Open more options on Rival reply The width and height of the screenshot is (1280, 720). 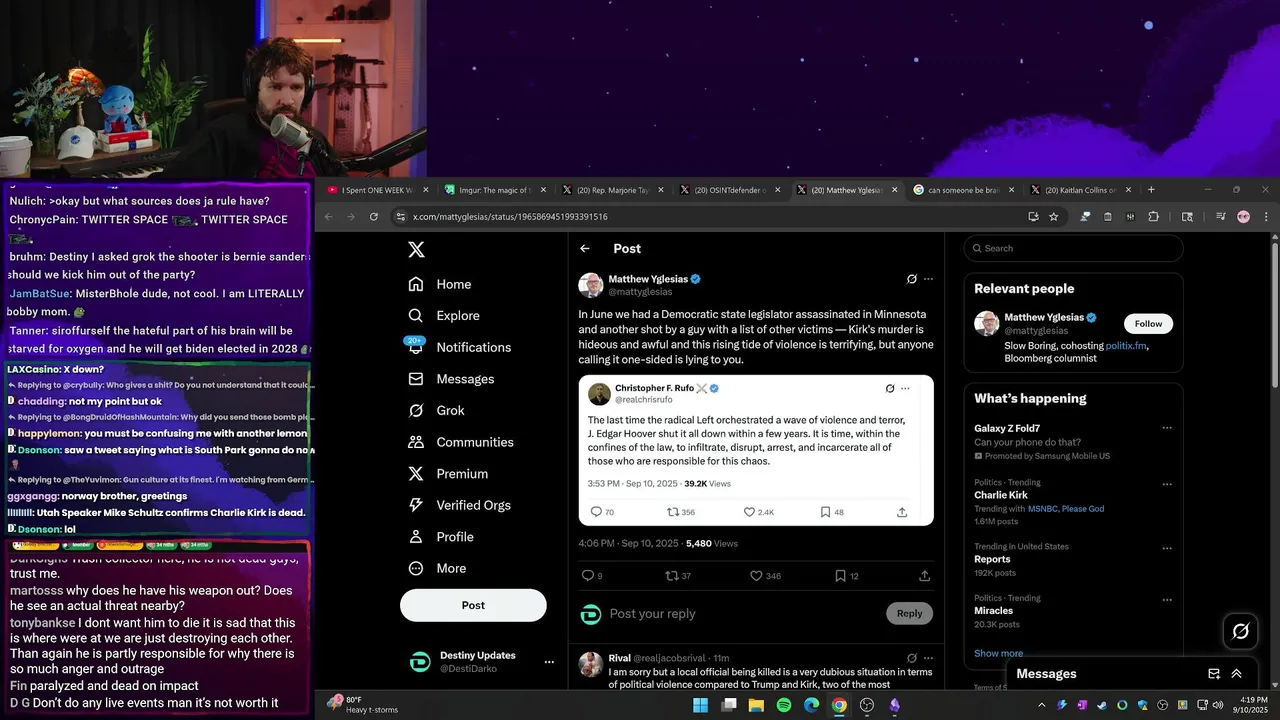pyautogui.click(x=928, y=658)
